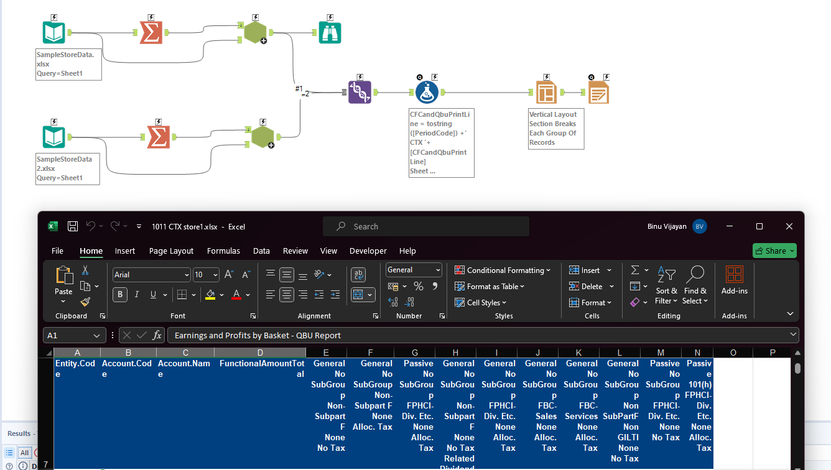The height and width of the screenshot is (470, 831).
Task: Click the Redo arrow in Excel
Action: pos(115,226)
